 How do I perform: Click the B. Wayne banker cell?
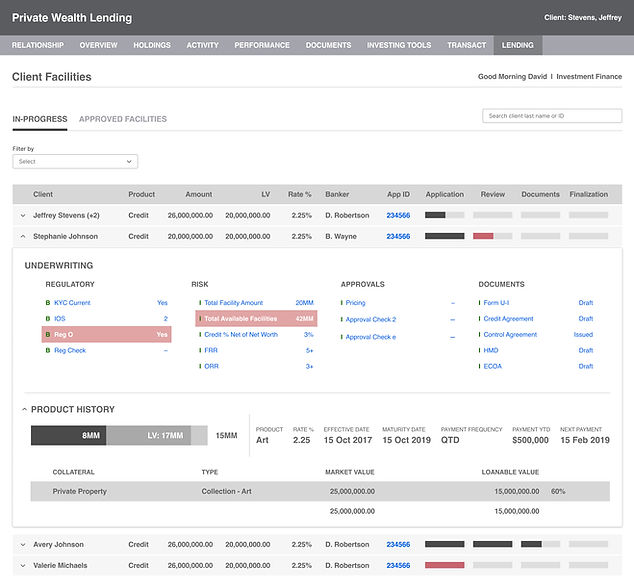pos(341,237)
